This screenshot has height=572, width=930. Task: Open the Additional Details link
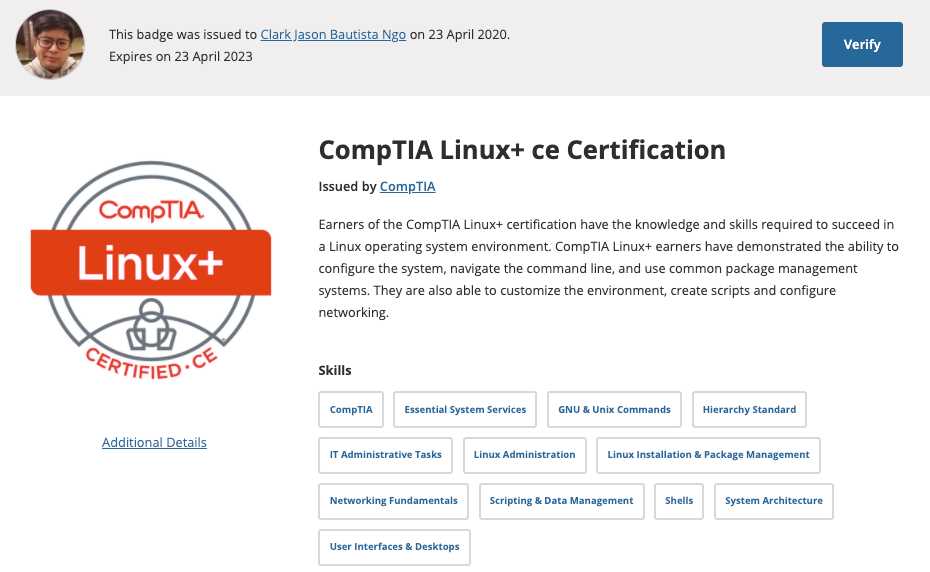point(154,442)
